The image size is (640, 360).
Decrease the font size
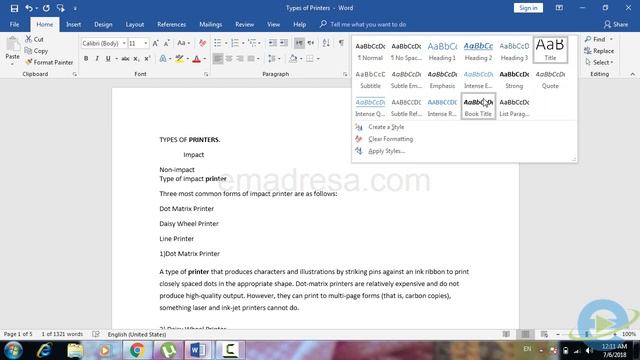(x=167, y=43)
